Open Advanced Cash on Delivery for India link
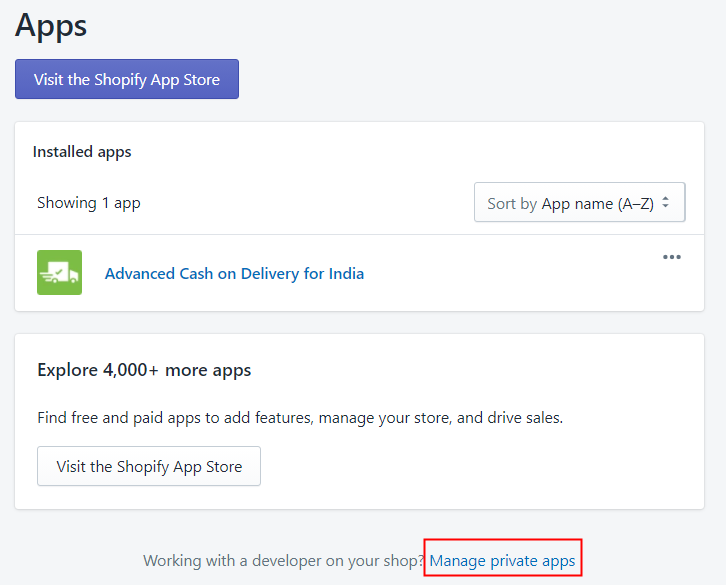This screenshot has height=585, width=726. (x=234, y=274)
